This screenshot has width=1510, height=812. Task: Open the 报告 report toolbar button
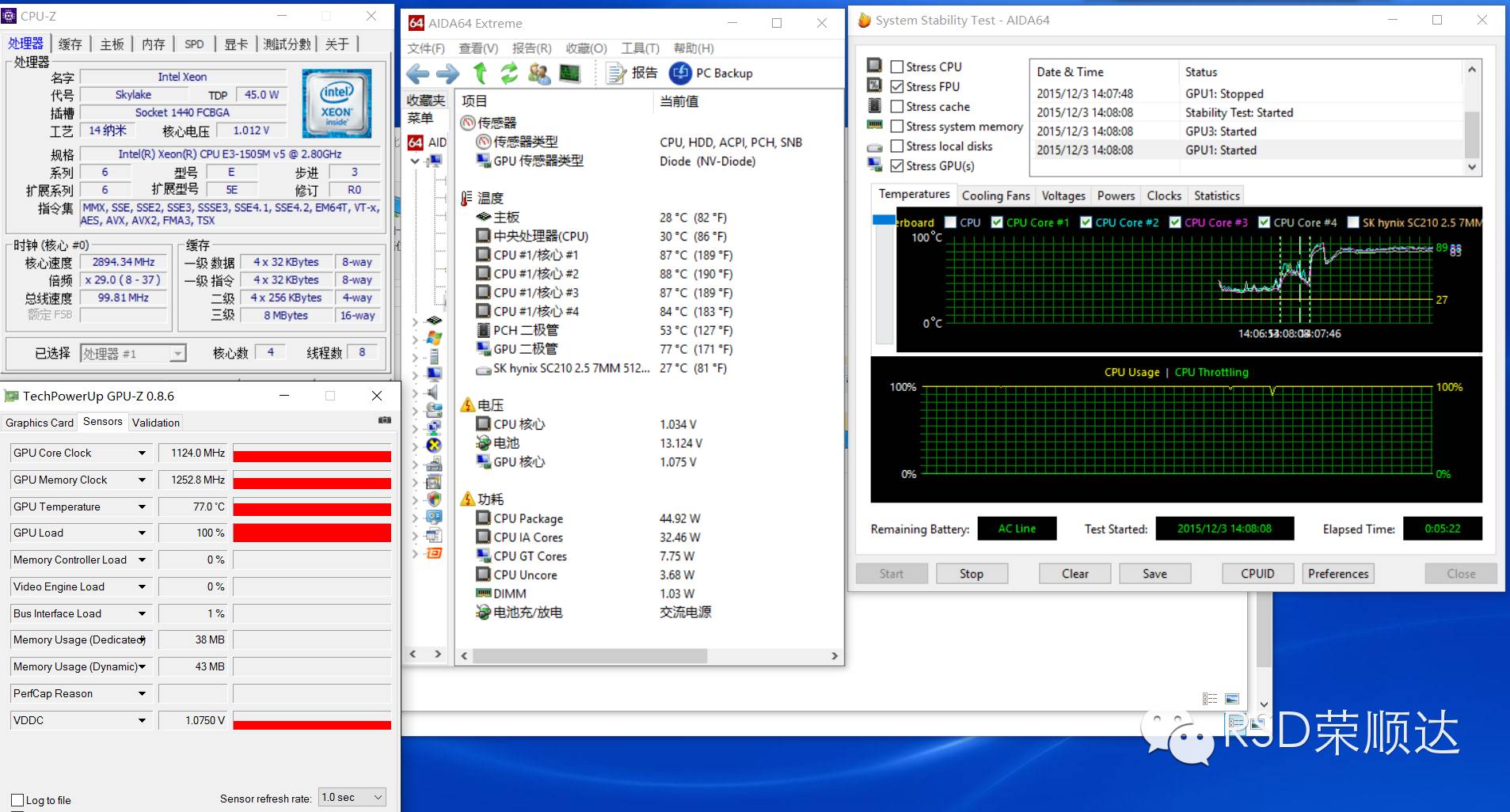(x=632, y=74)
